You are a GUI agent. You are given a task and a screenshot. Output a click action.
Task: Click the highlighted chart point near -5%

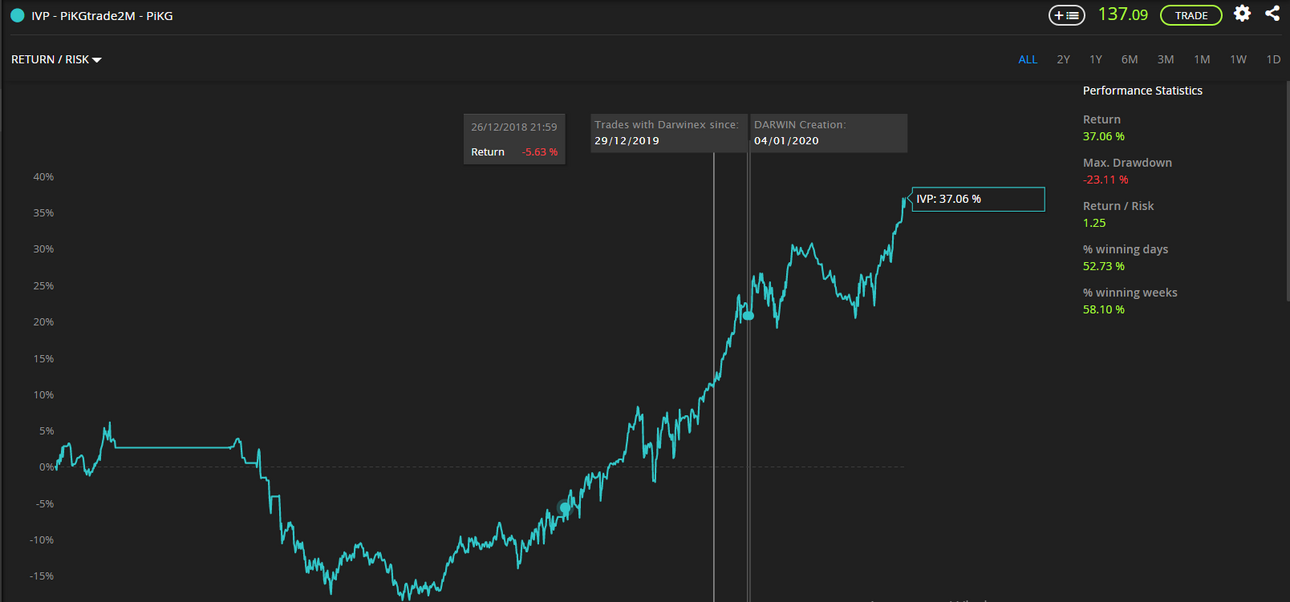(565, 508)
